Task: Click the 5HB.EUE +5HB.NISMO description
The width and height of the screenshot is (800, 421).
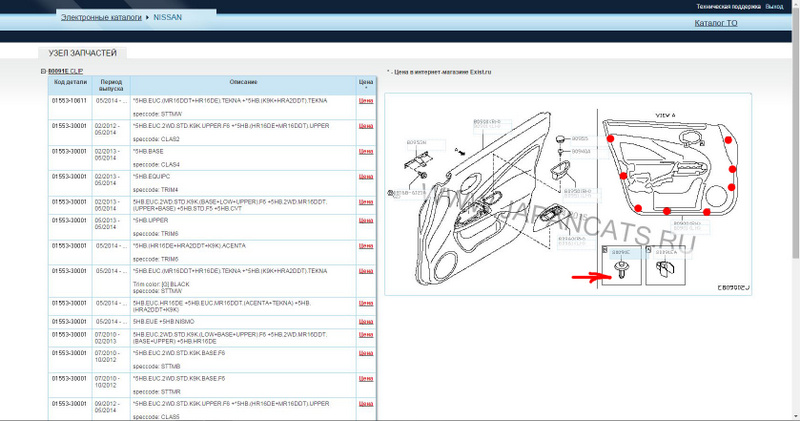Action: pyautogui.click(x=164, y=322)
